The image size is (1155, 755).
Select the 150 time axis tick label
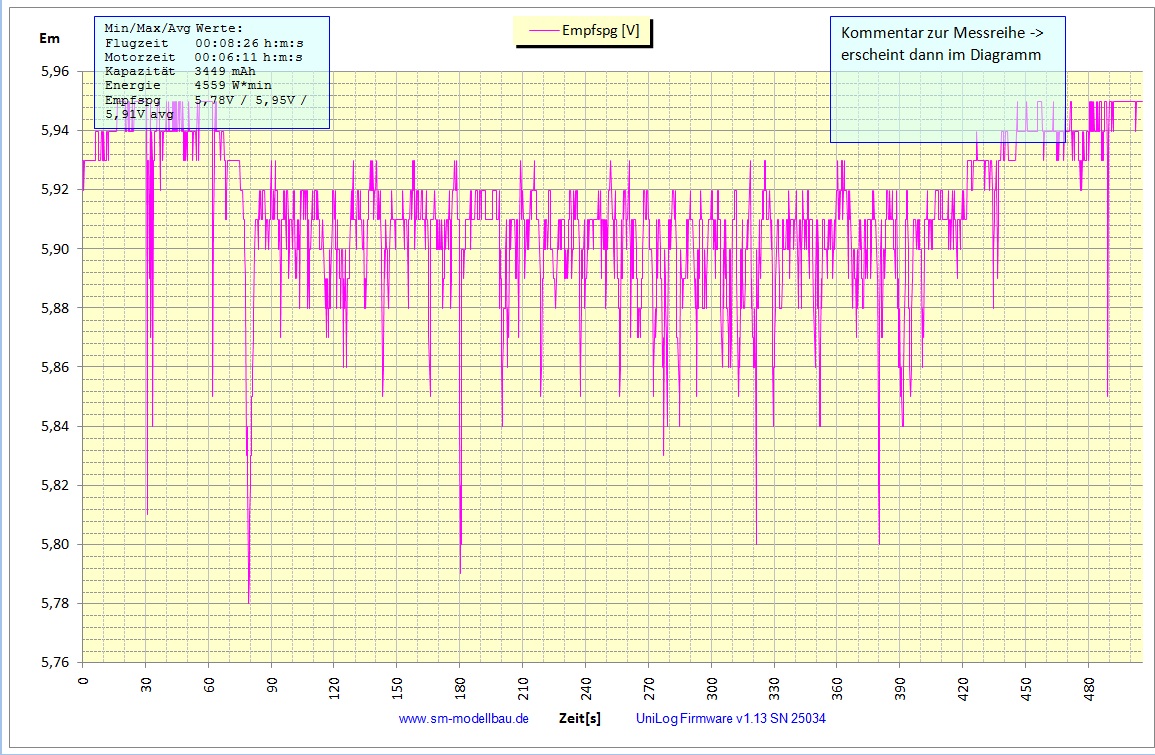pos(398,687)
